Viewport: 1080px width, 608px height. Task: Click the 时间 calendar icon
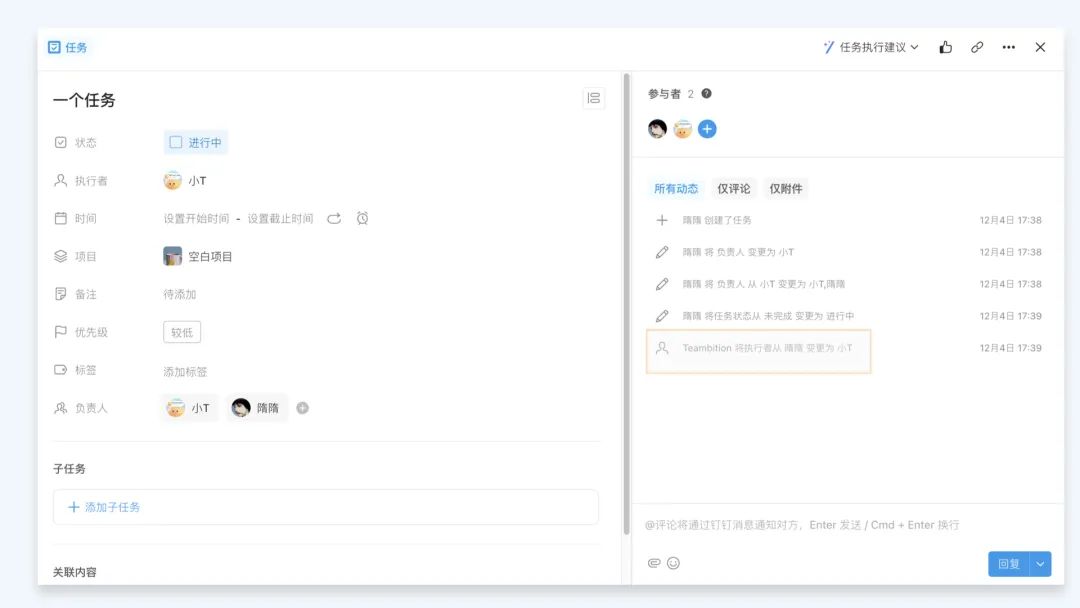pyautogui.click(x=61, y=218)
